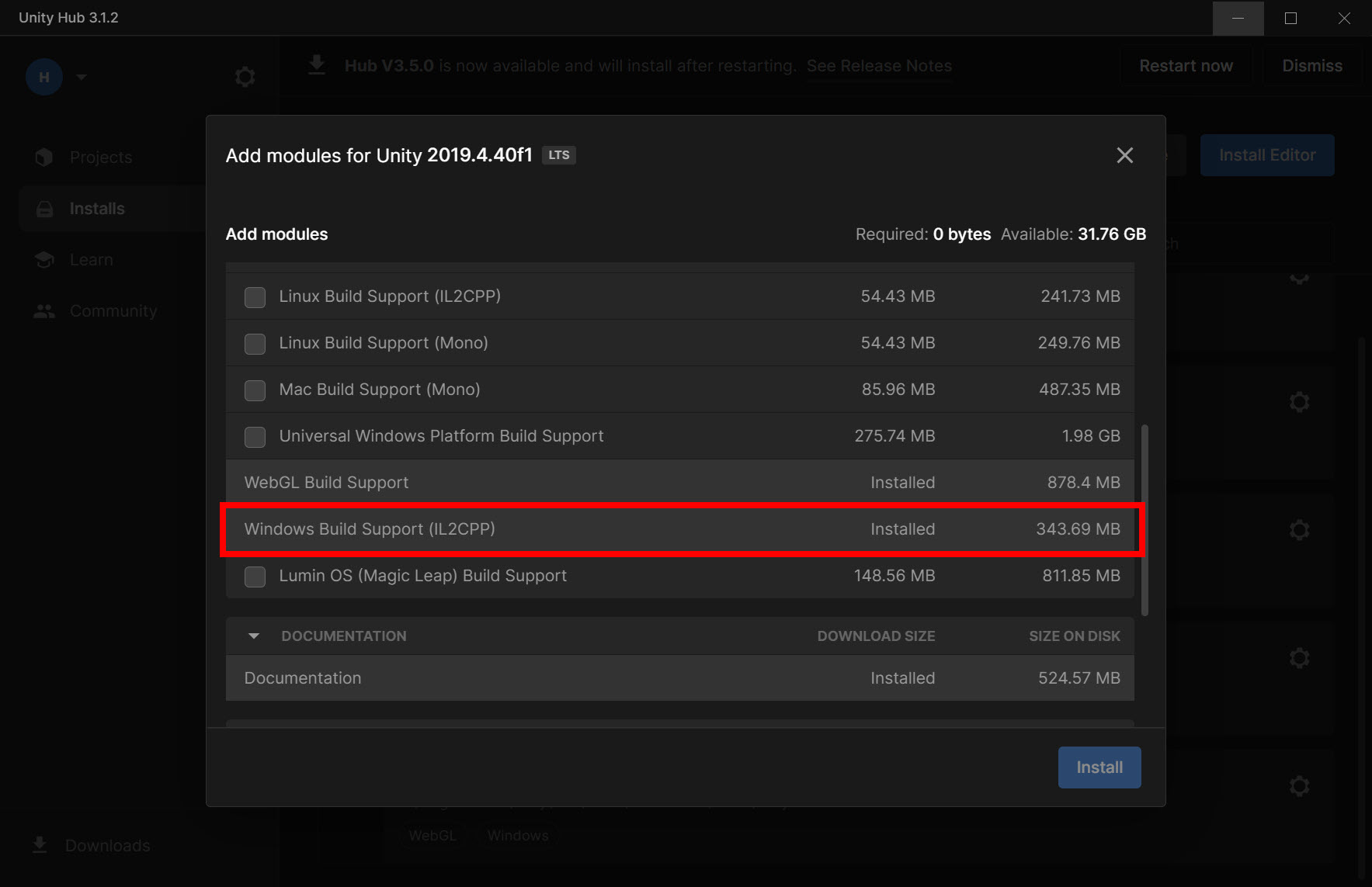1372x887 pixels.
Task: Click the Community people icon
Action: tap(44, 311)
